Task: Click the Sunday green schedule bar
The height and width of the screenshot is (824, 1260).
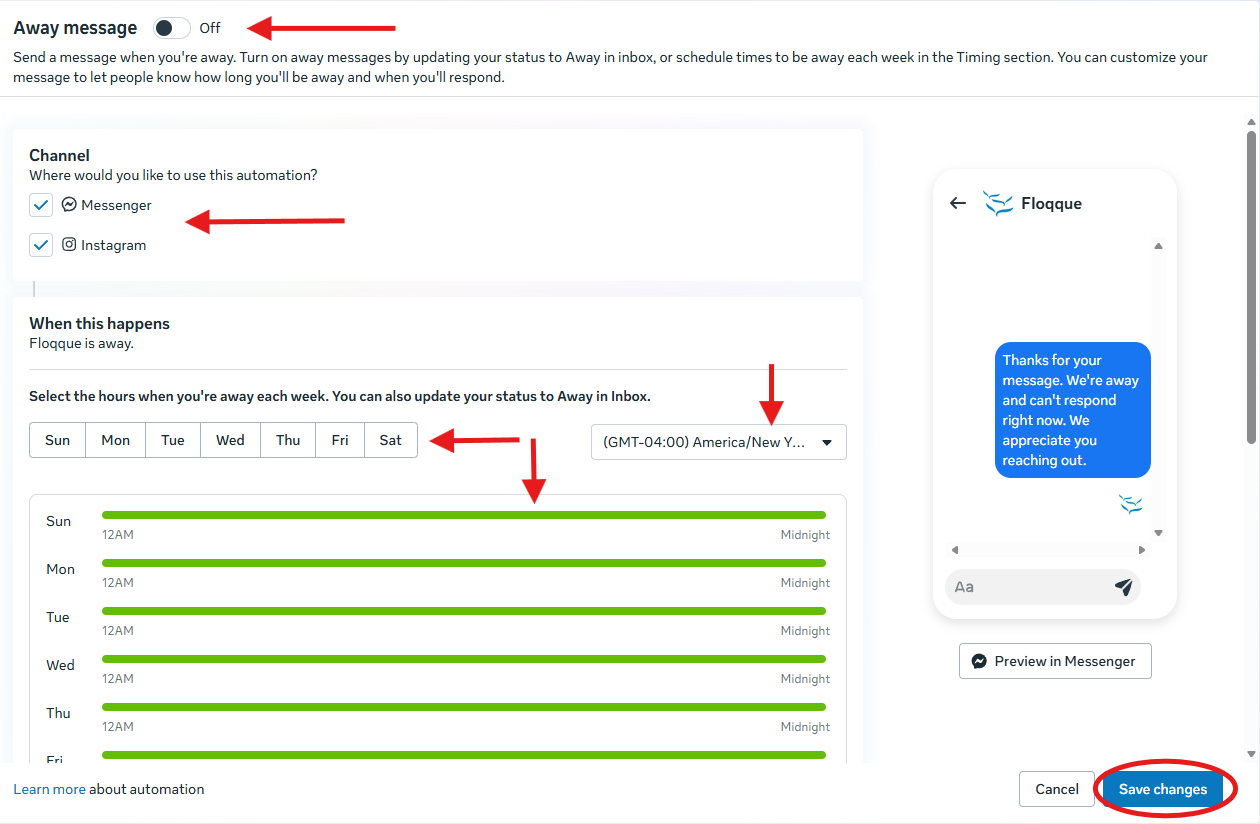Action: click(x=464, y=515)
